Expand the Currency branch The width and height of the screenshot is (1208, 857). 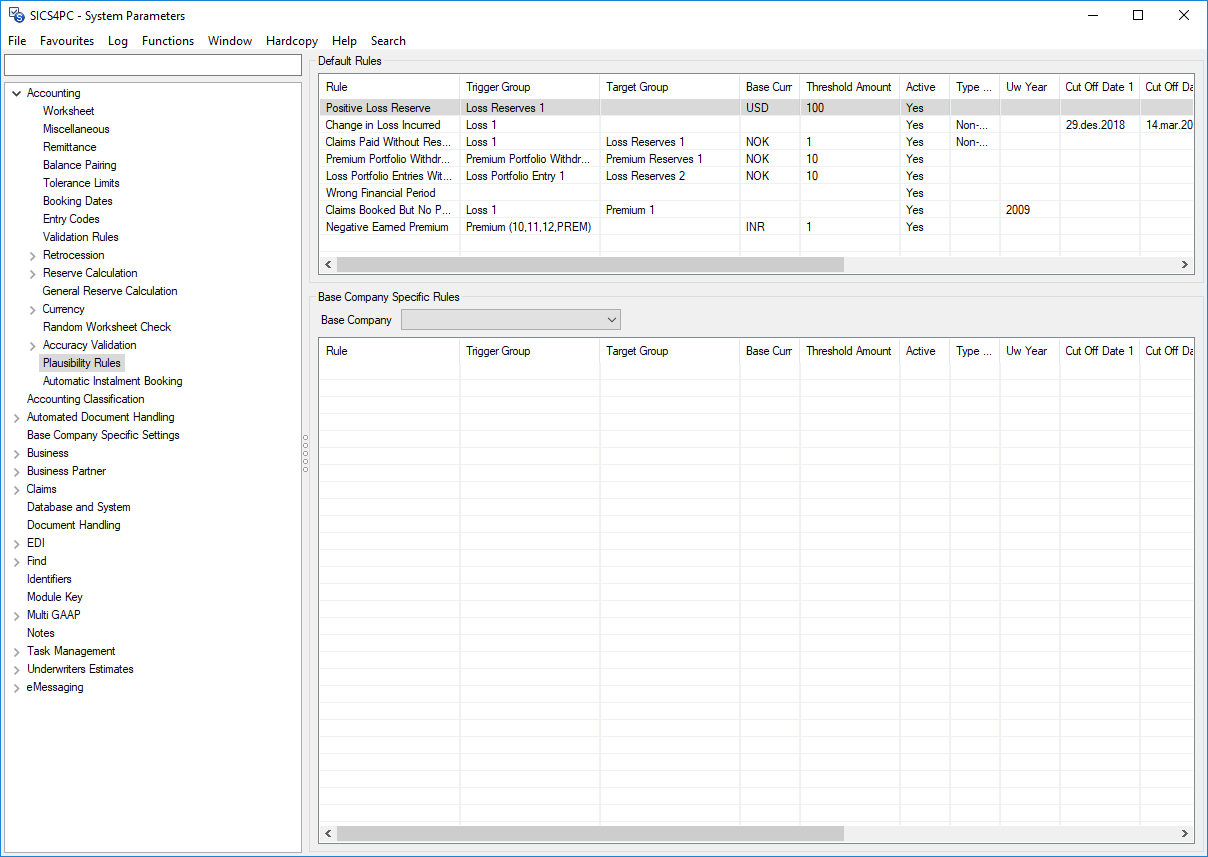click(x=31, y=309)
